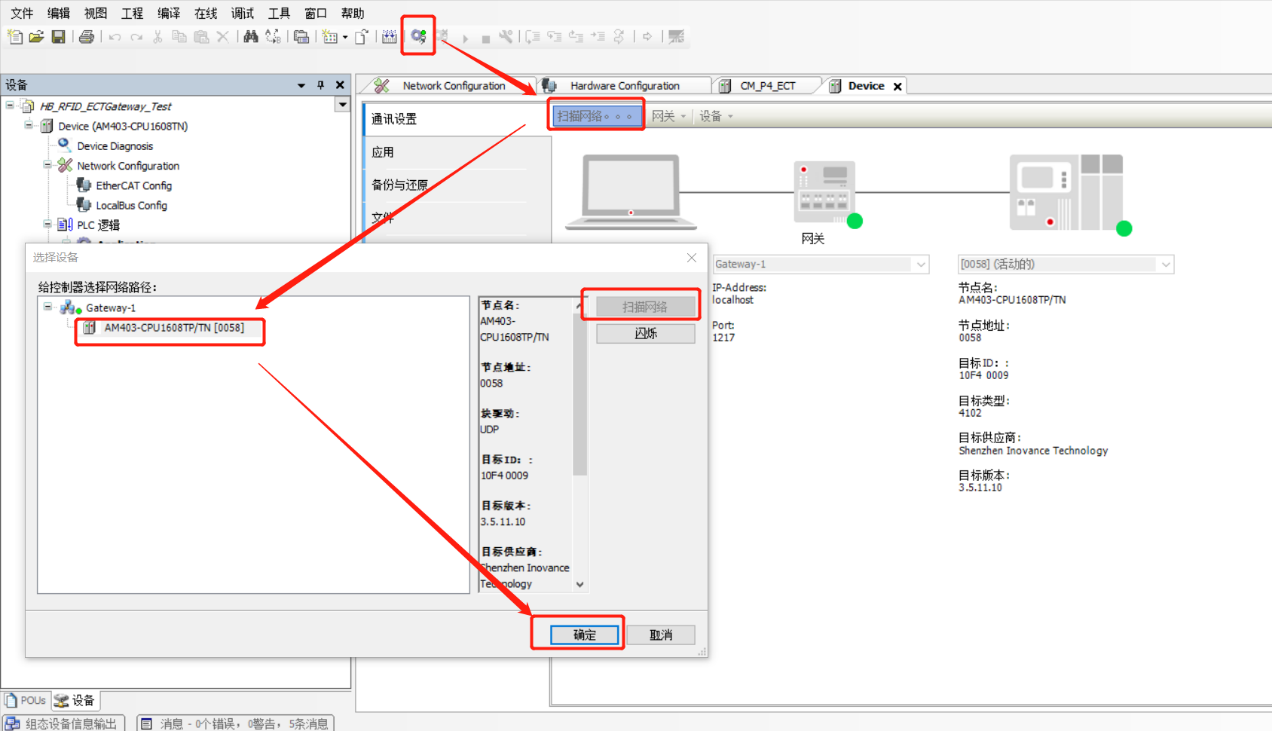Click the device info vertical scrollbar
The image size is (1272, 731).
click(580, 443)
